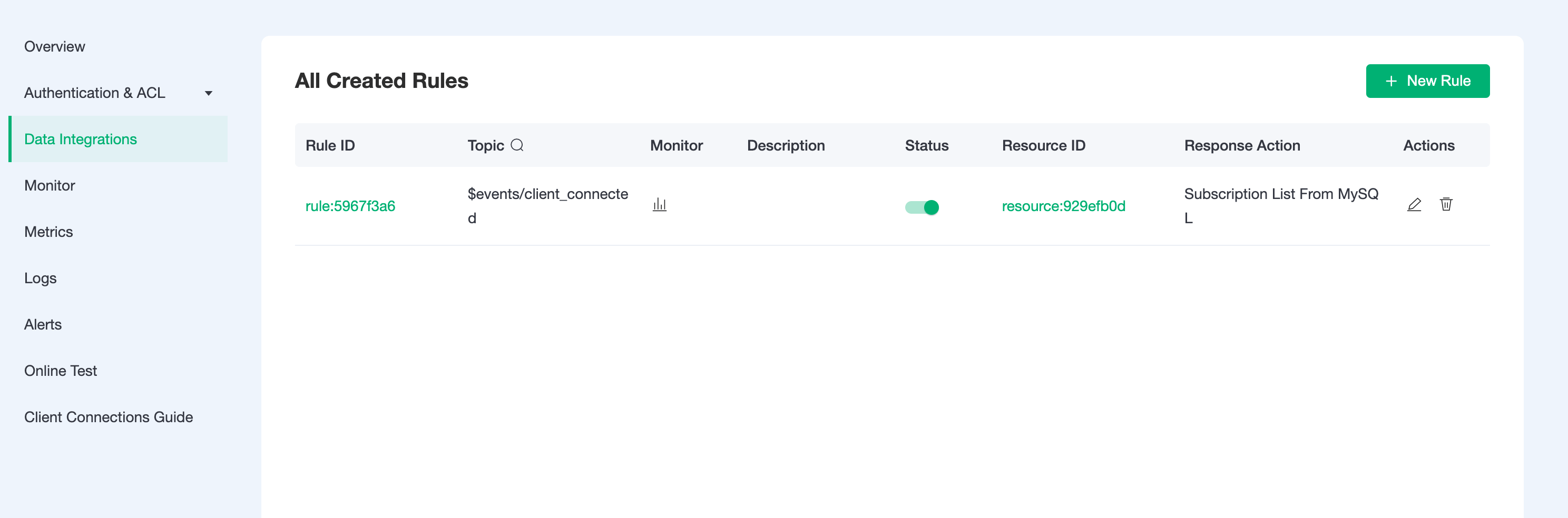Go to Overview in the sidebar
This screenshot has width=1568, height=518.
point(55,47)
